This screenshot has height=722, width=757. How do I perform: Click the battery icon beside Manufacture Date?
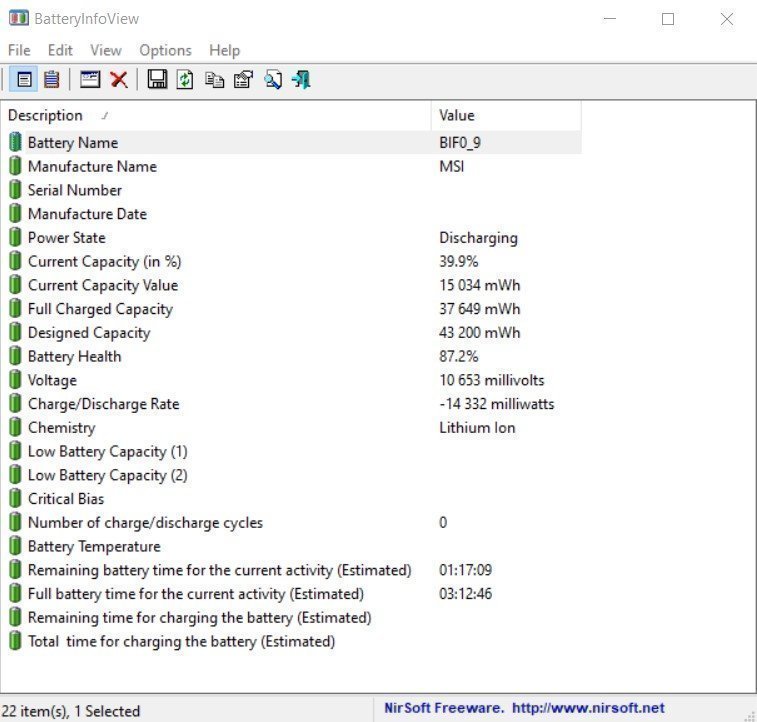15,213
